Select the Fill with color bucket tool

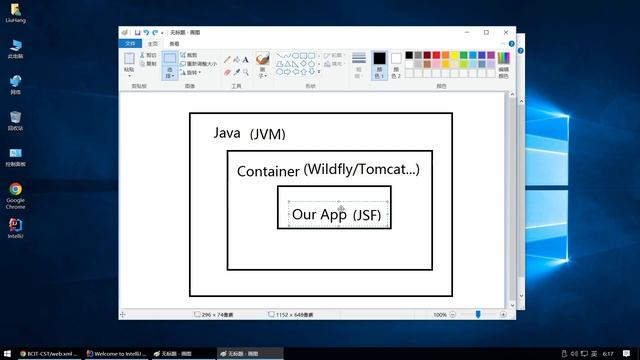coord(236,60)
